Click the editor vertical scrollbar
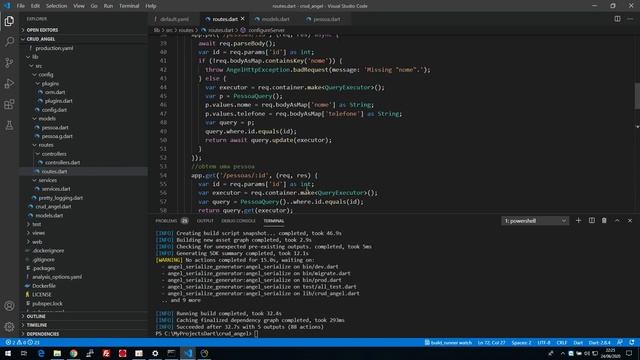Image resolution: width=640 pixels, height=360 pixels. pos(637,96)
